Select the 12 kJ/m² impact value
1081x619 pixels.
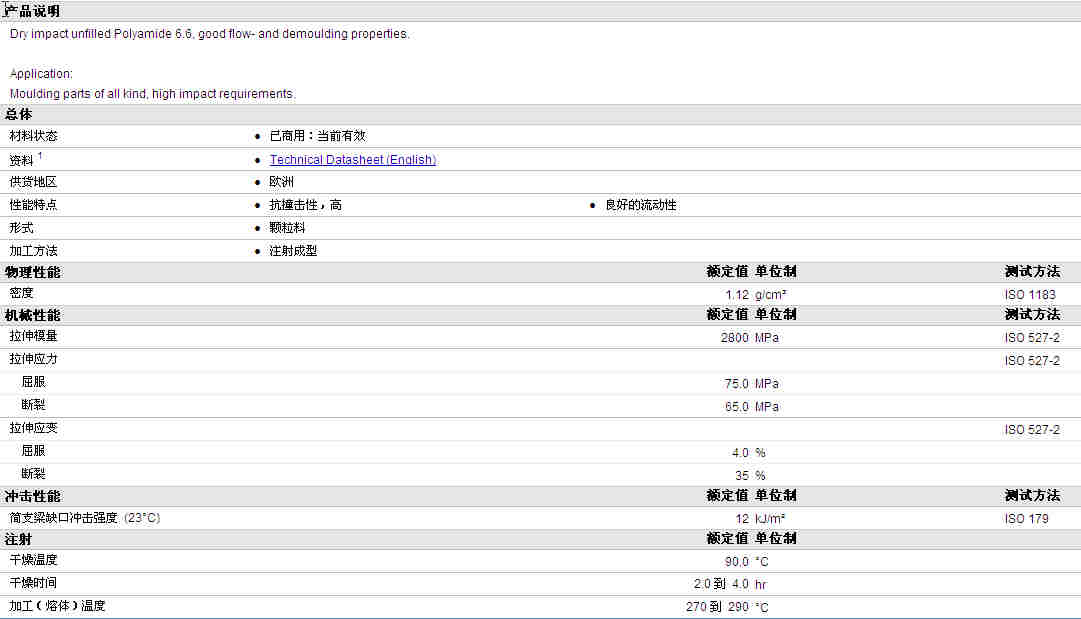(760, 519)
